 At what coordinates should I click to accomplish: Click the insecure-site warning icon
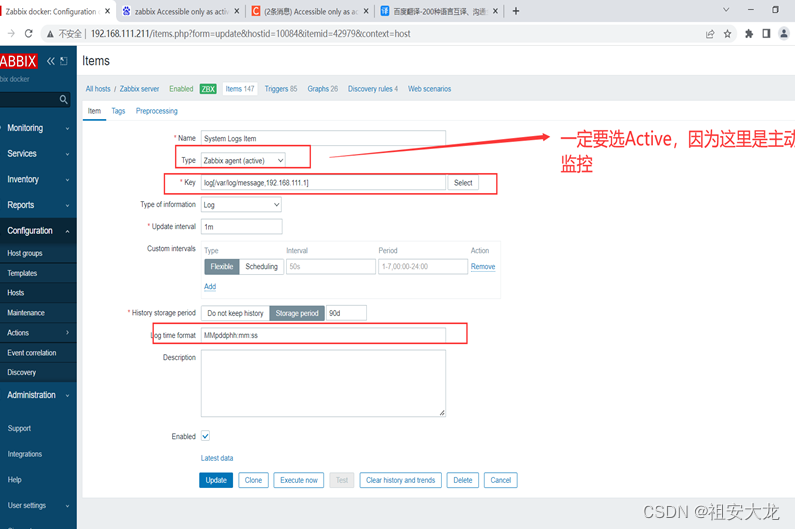coord(50,34)
